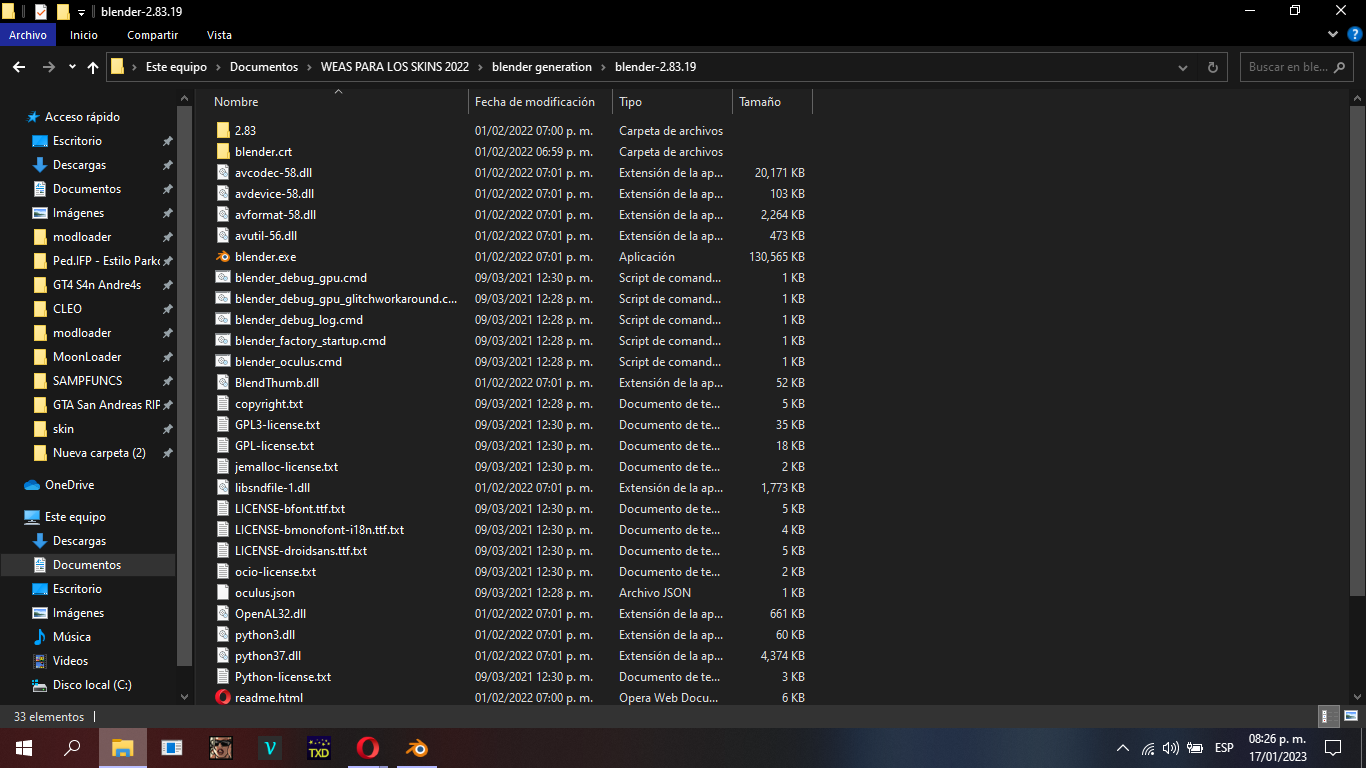1366x768 pixels.
Task: Go to blender generation breadcrumb
Action: tap(542, 67)
